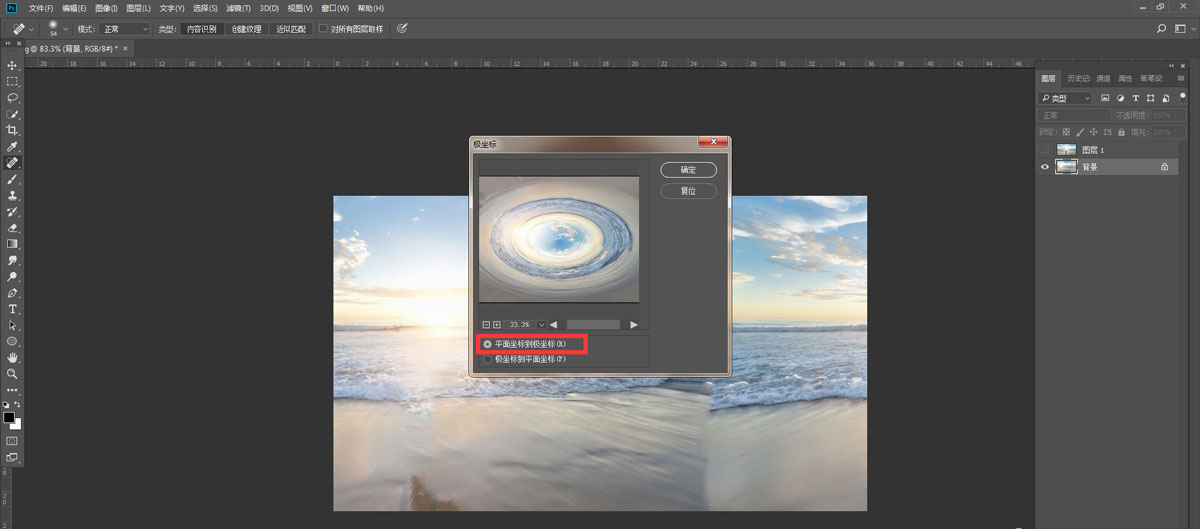Viewport: 1200px width, 529px height.
Task: Open tool preset picker dropdown
Action: click(22, 29)
